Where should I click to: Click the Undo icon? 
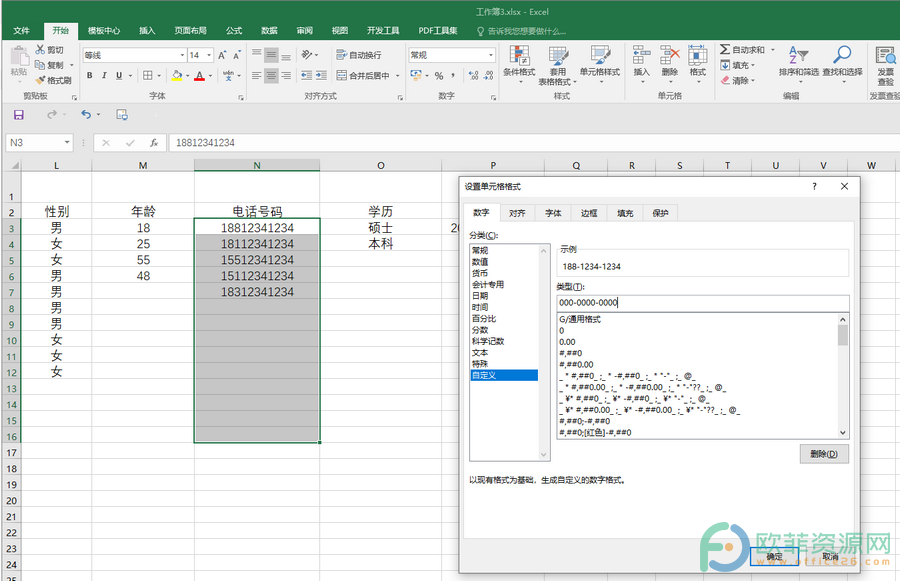pyautogui.click(x=86, y=115)
